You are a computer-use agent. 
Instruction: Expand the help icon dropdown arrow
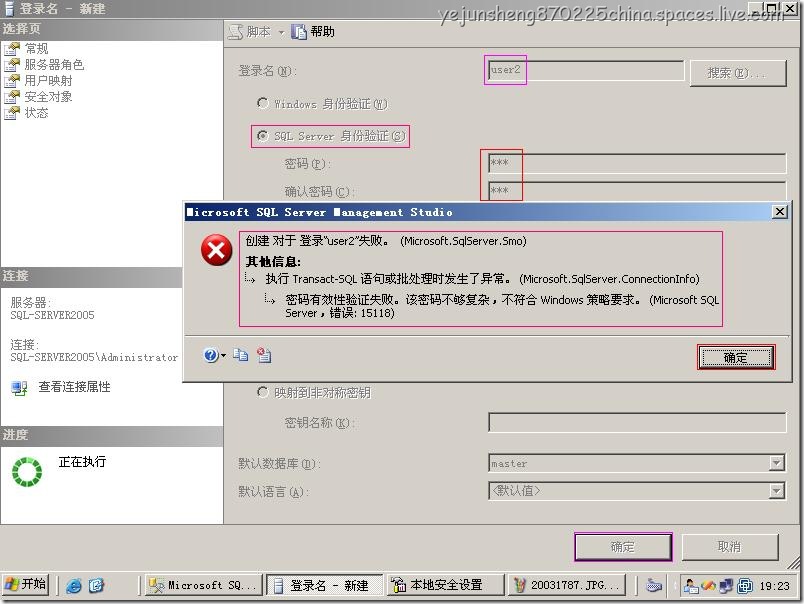223,355
